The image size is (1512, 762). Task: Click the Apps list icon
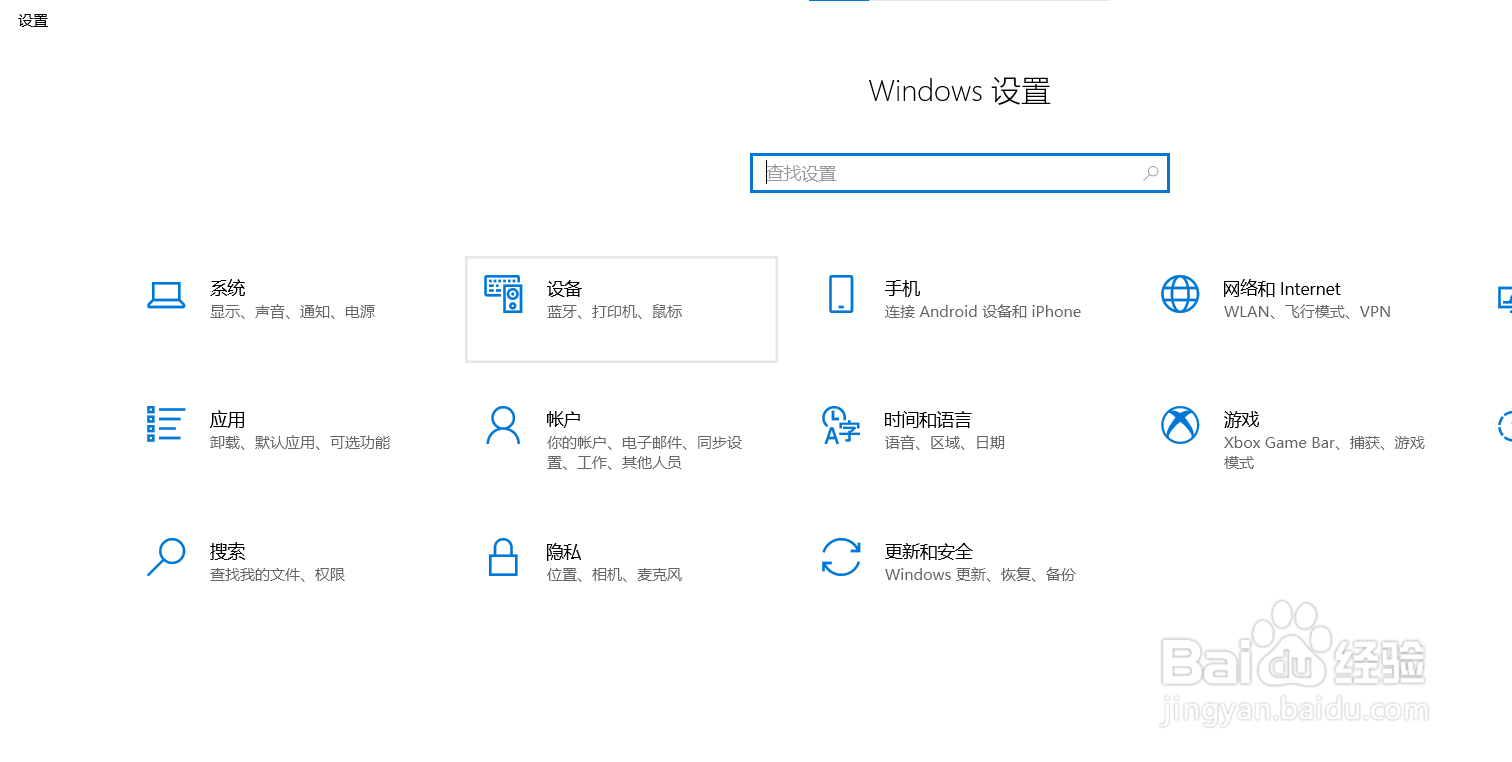[x=166, y=424]
